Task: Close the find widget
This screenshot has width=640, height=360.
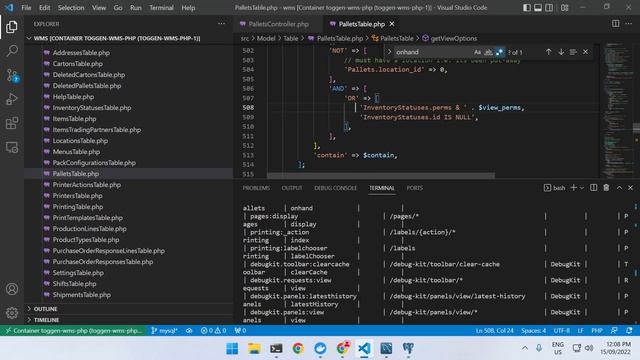Action: coord(585,52)
